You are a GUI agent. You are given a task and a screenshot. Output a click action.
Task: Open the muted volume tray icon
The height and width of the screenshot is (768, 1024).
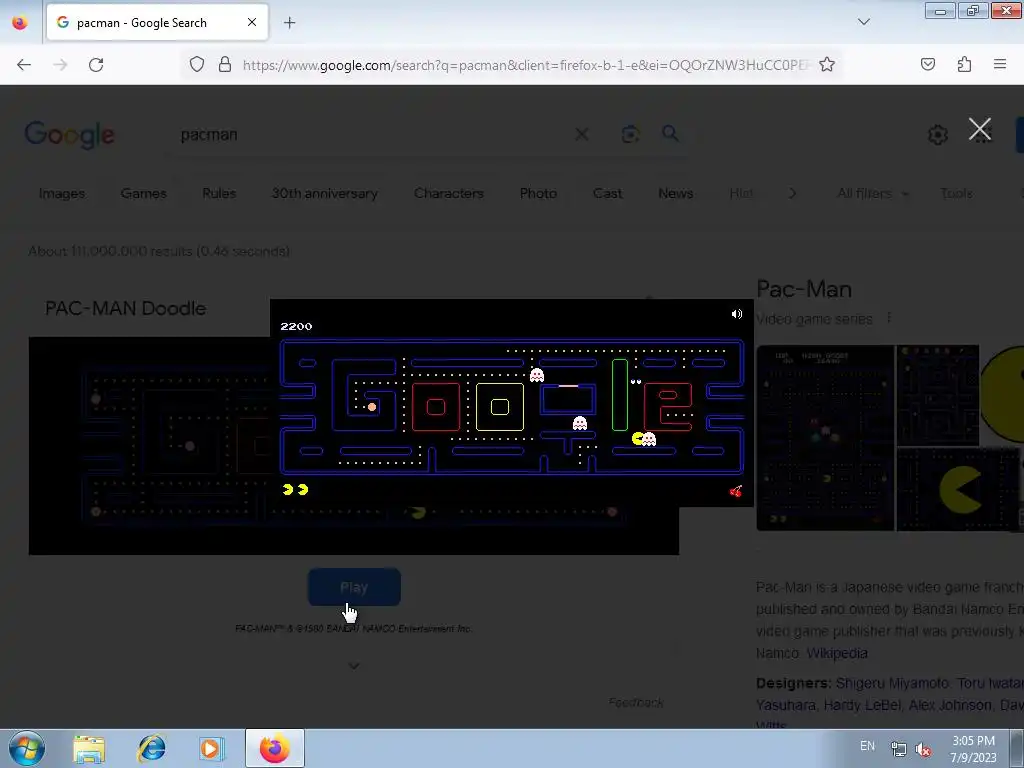pos(923,749)
